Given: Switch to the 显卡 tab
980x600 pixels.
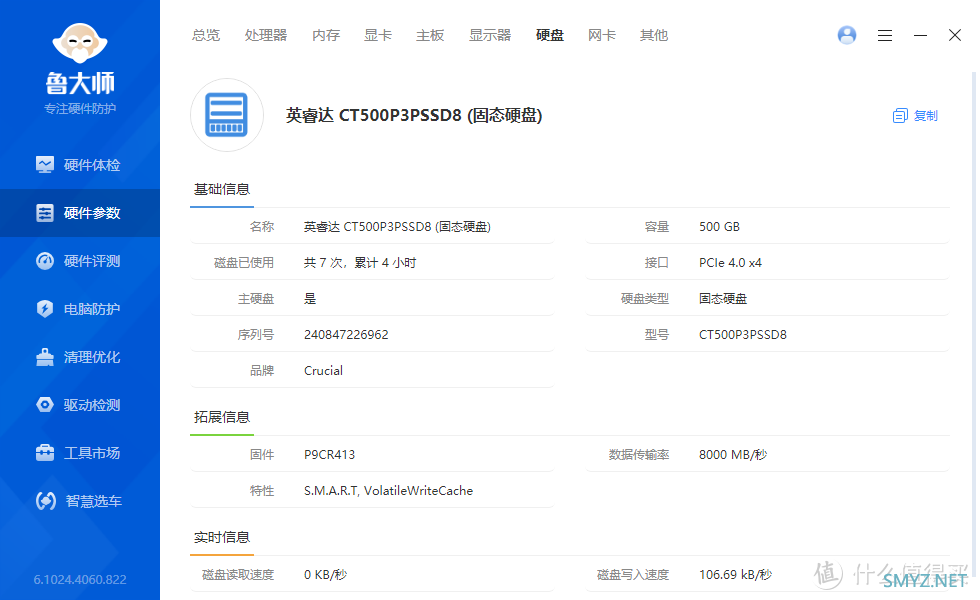Looking at the screenshot, I should [x=378, y=35].
